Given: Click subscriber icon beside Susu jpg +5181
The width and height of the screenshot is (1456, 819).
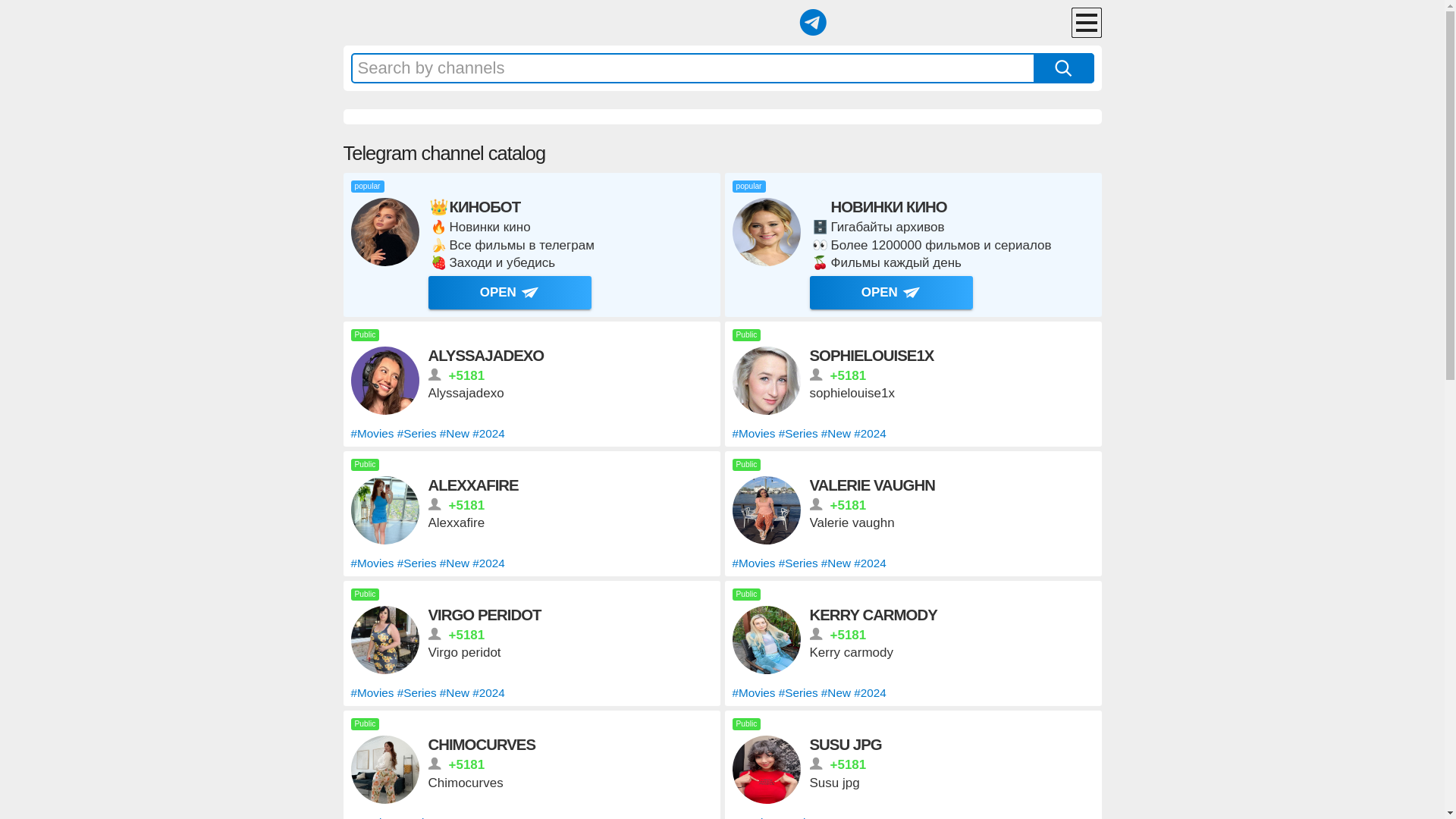Looking at the screenshot, I should [816, 764].
